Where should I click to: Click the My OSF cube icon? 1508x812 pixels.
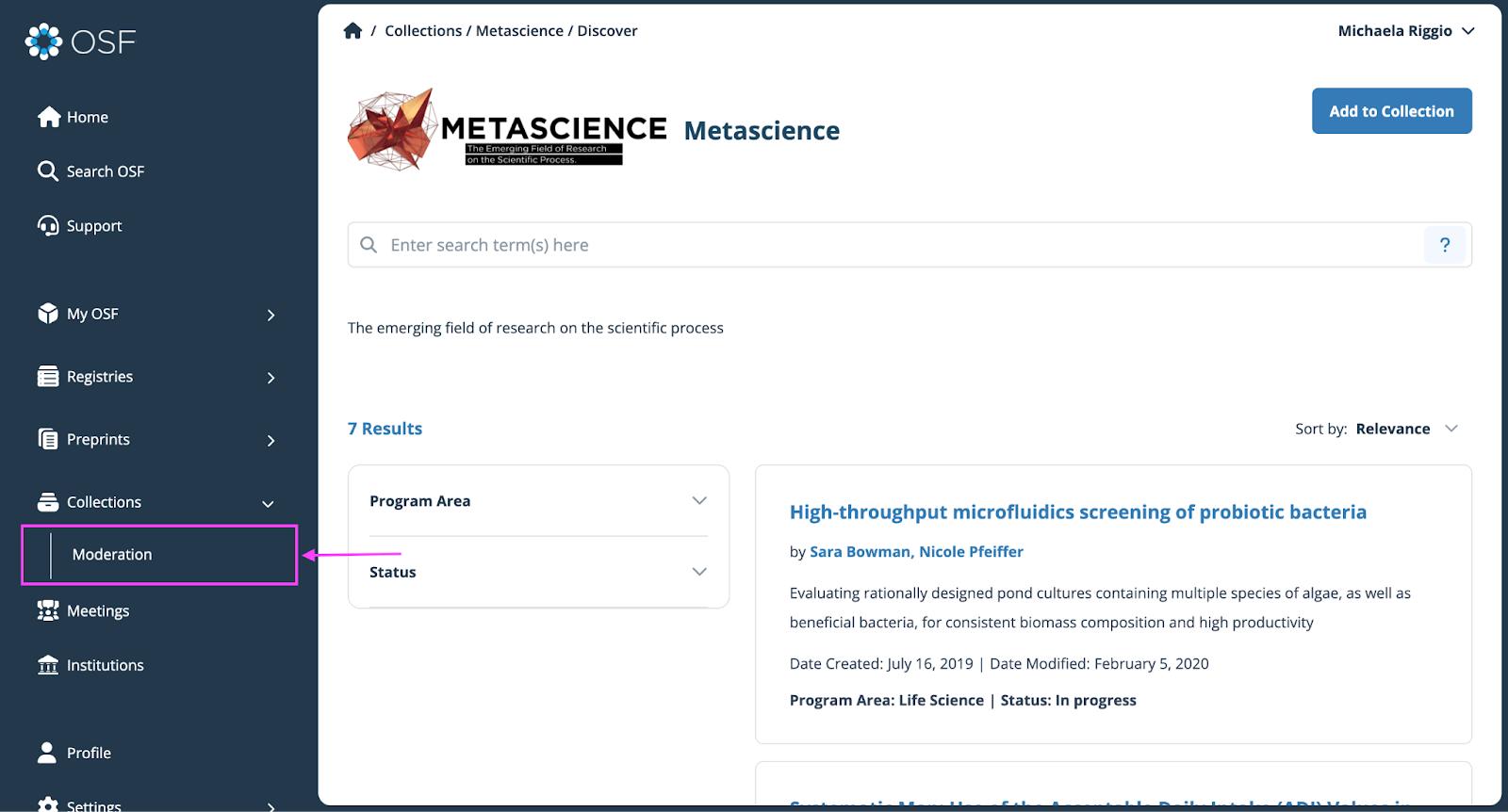(48, 314)
